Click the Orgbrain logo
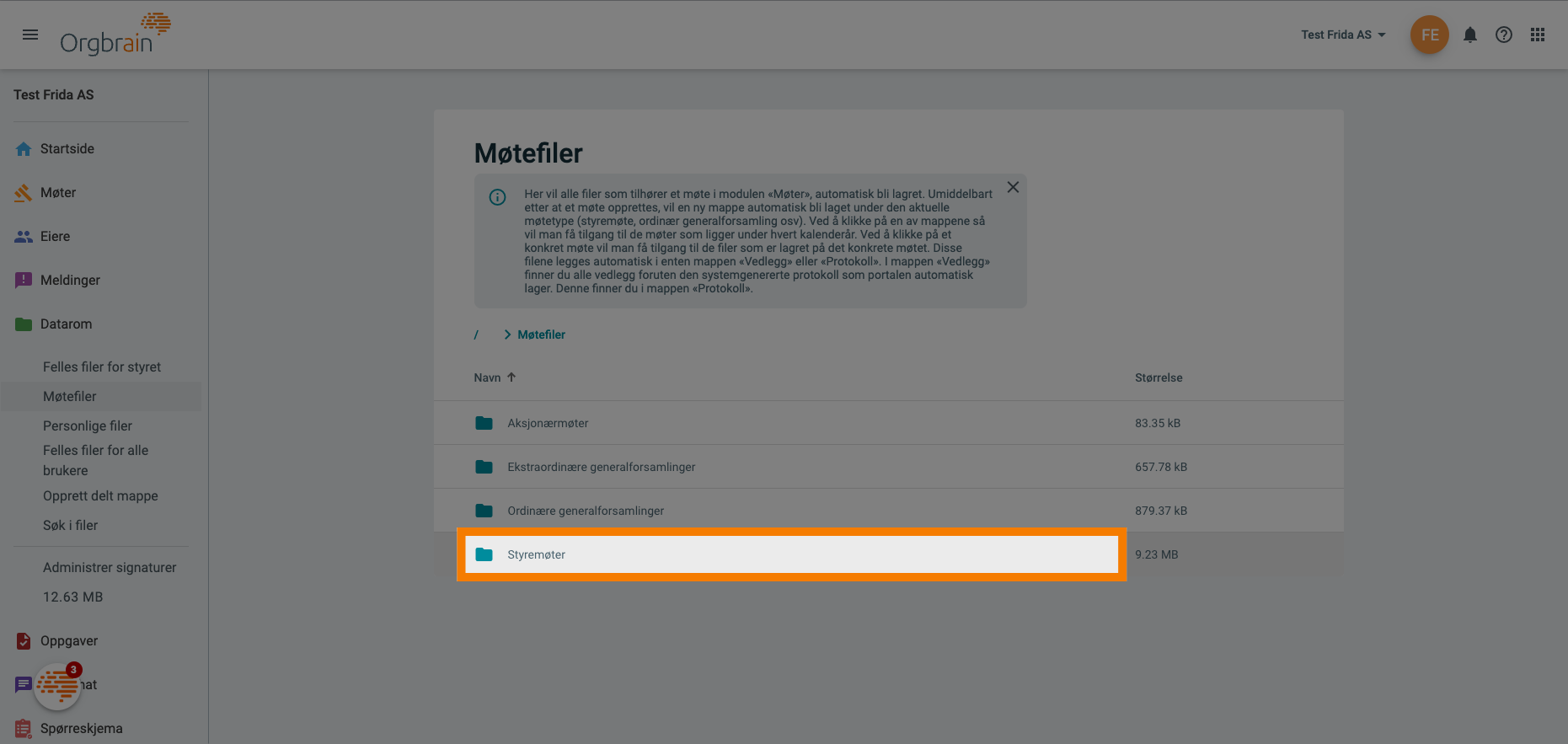 pos(115,35)
